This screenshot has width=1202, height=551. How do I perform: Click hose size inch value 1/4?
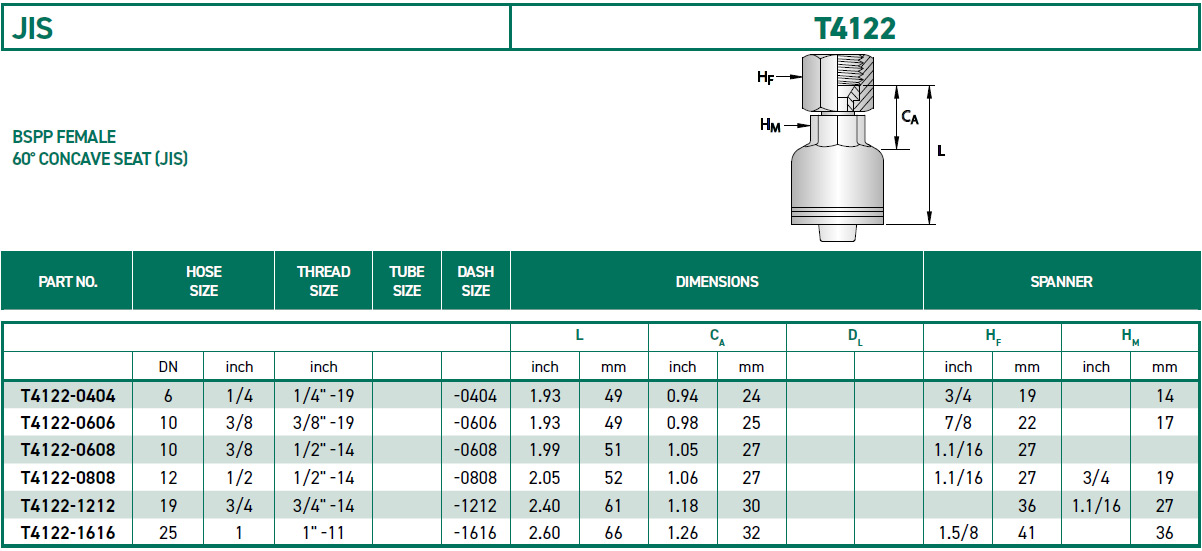[x=239, y=396]
